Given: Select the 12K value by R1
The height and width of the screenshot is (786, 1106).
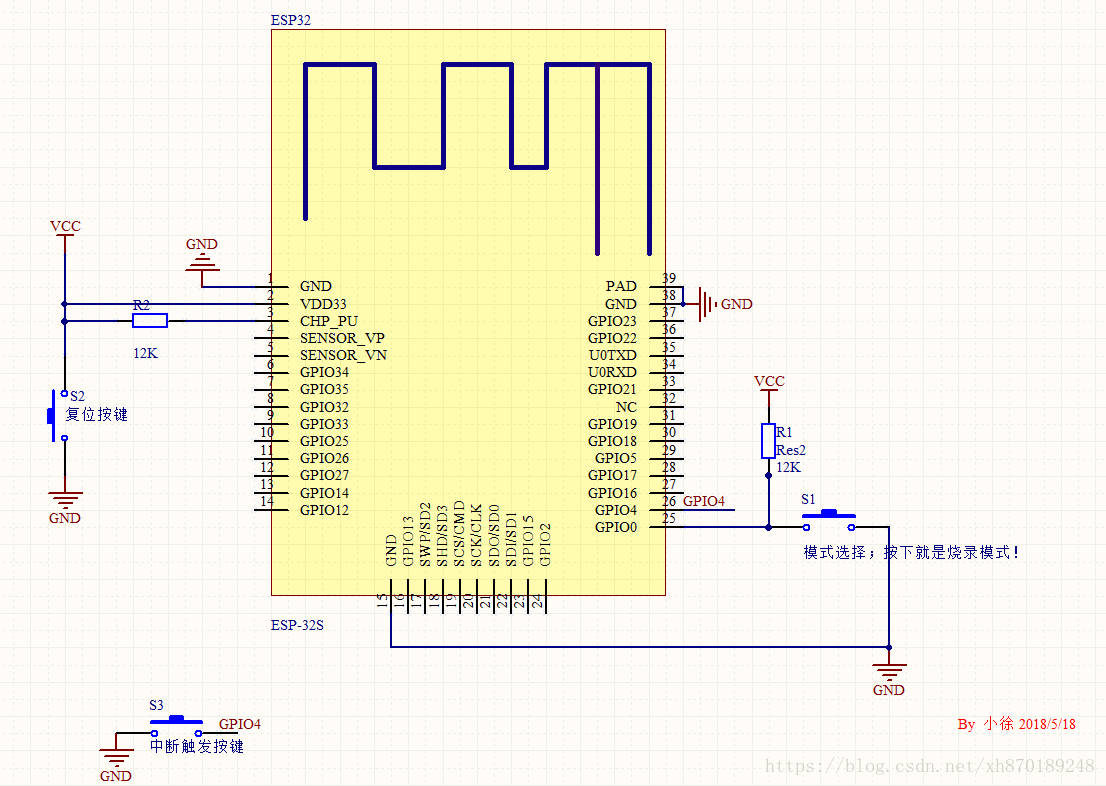Looking at the screenshot, I should coord(789,467).
